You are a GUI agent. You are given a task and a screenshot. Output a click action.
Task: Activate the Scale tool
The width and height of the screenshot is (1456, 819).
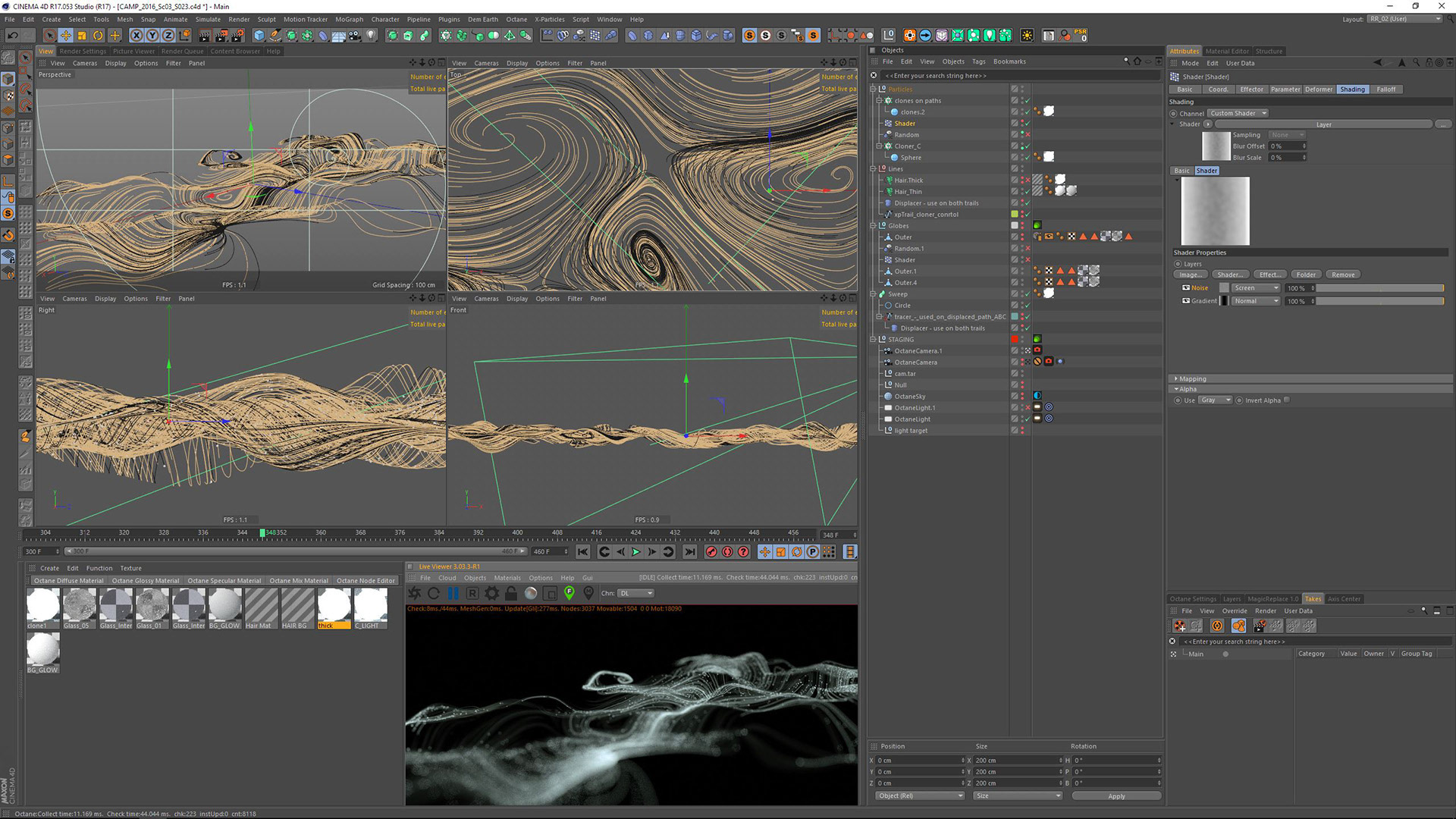tap(82, 36)
